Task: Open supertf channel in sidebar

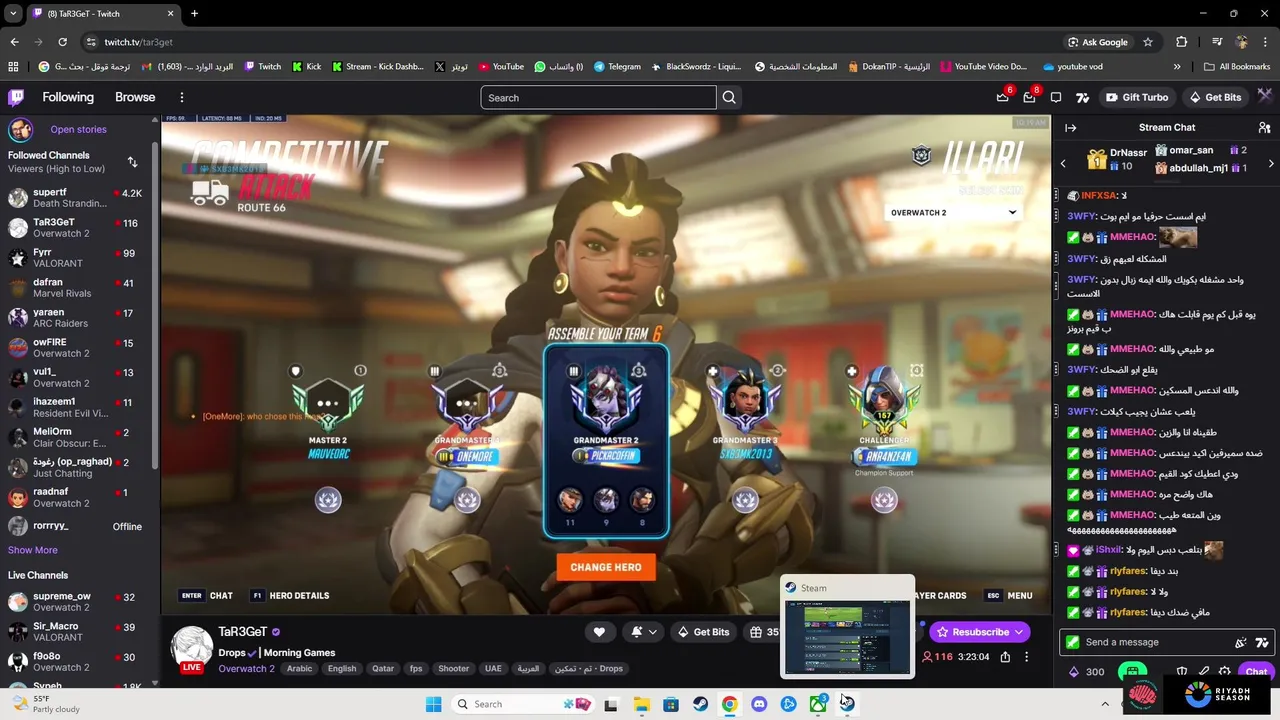Action: click(x=76, y=197)
